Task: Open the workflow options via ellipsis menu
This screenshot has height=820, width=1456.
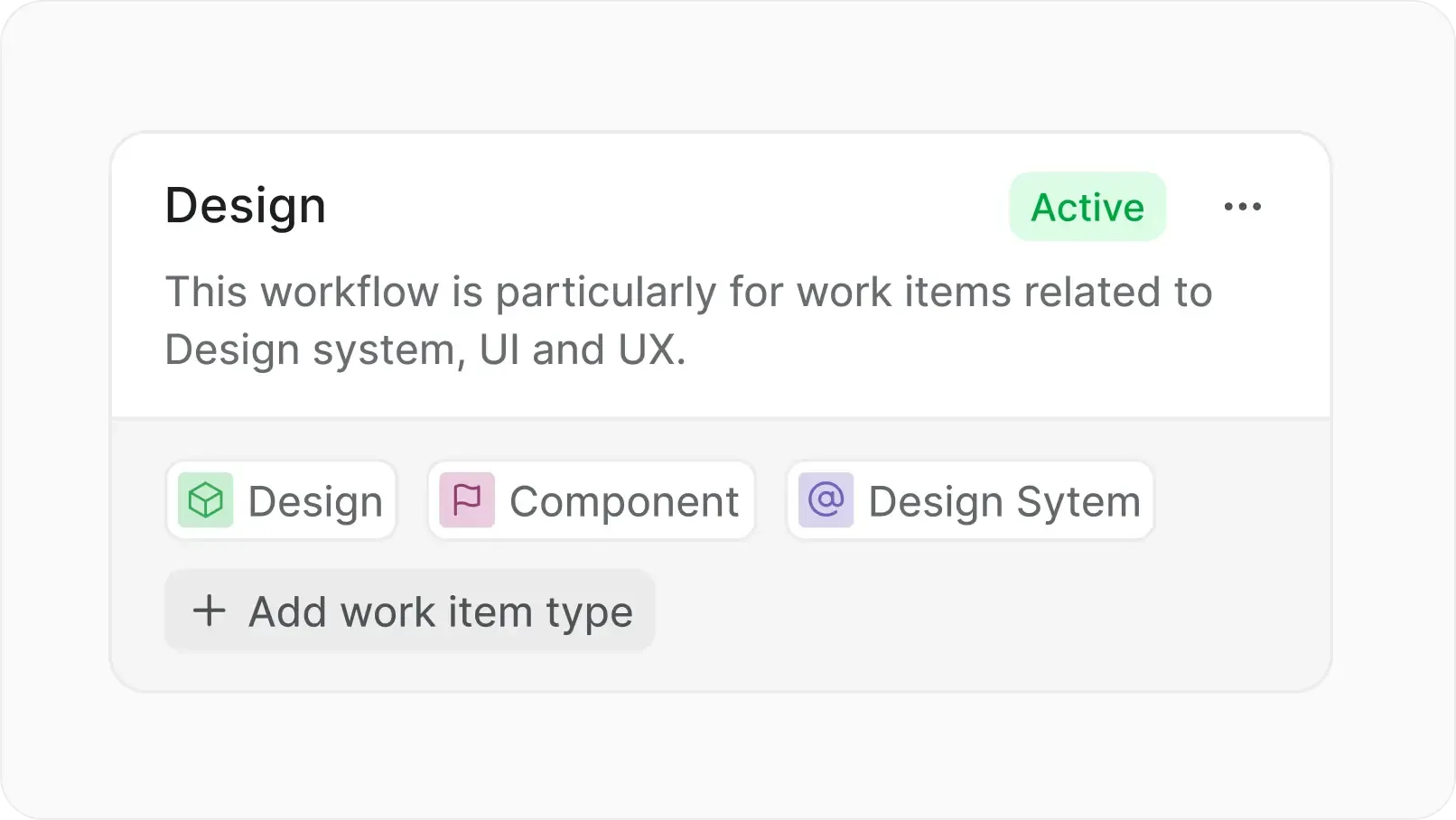Action: (x=1244, y=206)
